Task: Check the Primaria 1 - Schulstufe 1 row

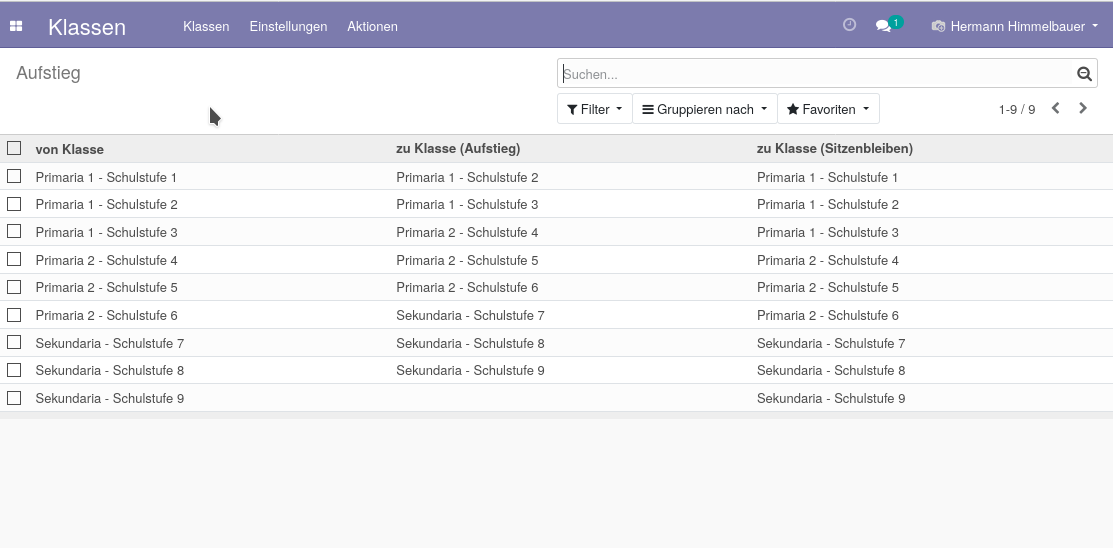Action: click(x=14, y=176)
